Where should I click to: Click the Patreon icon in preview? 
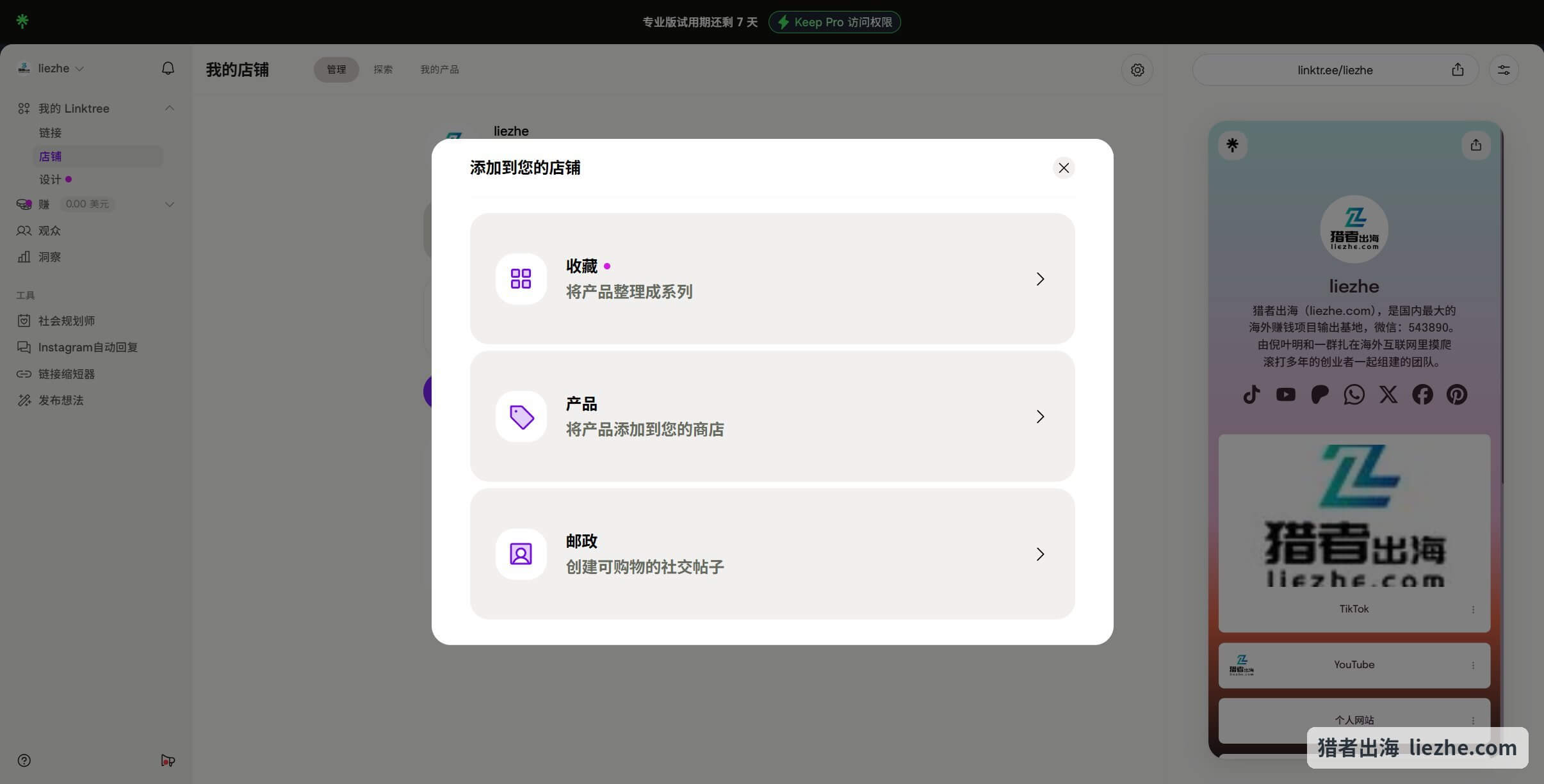[1319, 394]
